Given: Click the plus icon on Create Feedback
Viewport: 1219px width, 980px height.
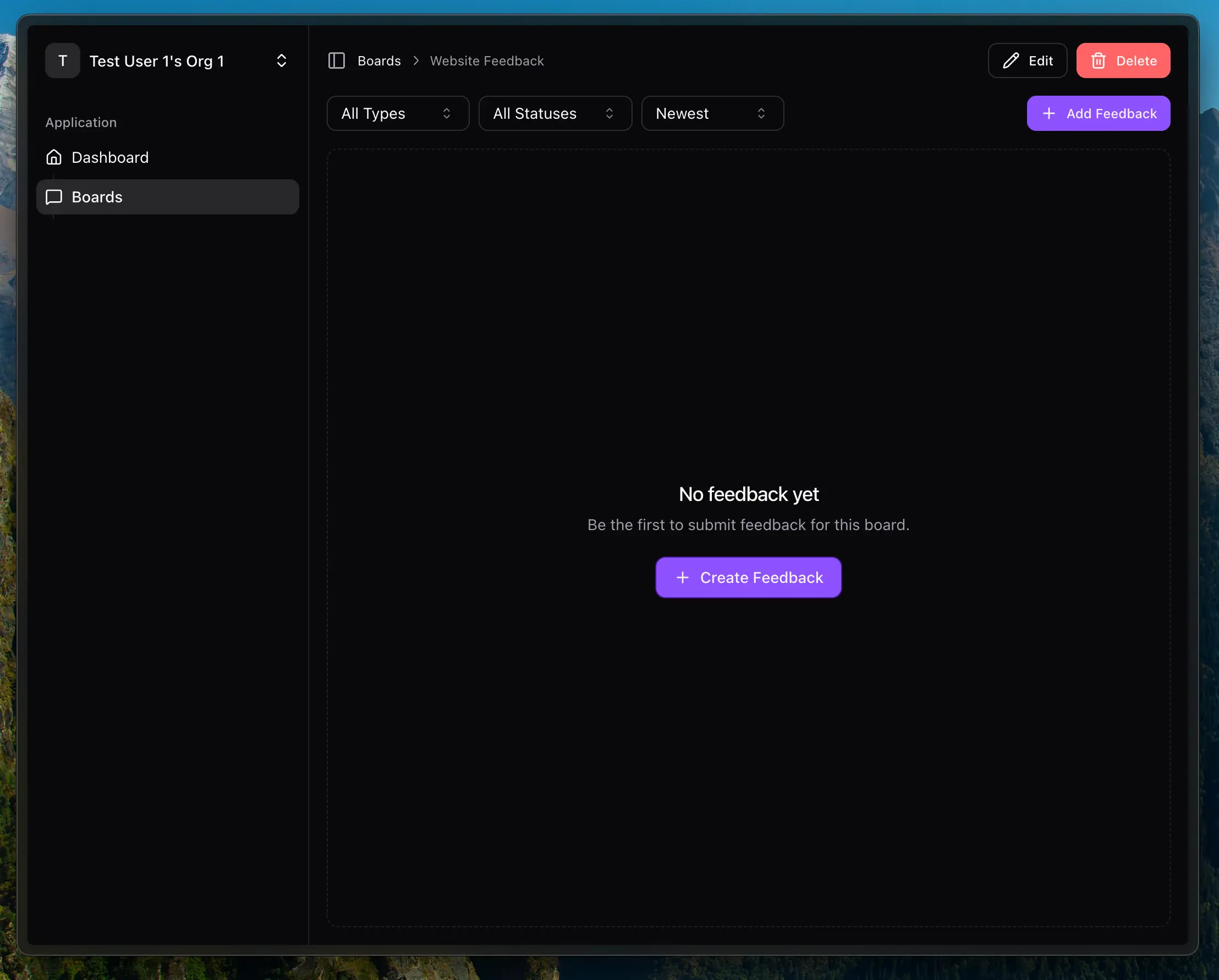Looking at the screenshot, I should pos(683,577).
